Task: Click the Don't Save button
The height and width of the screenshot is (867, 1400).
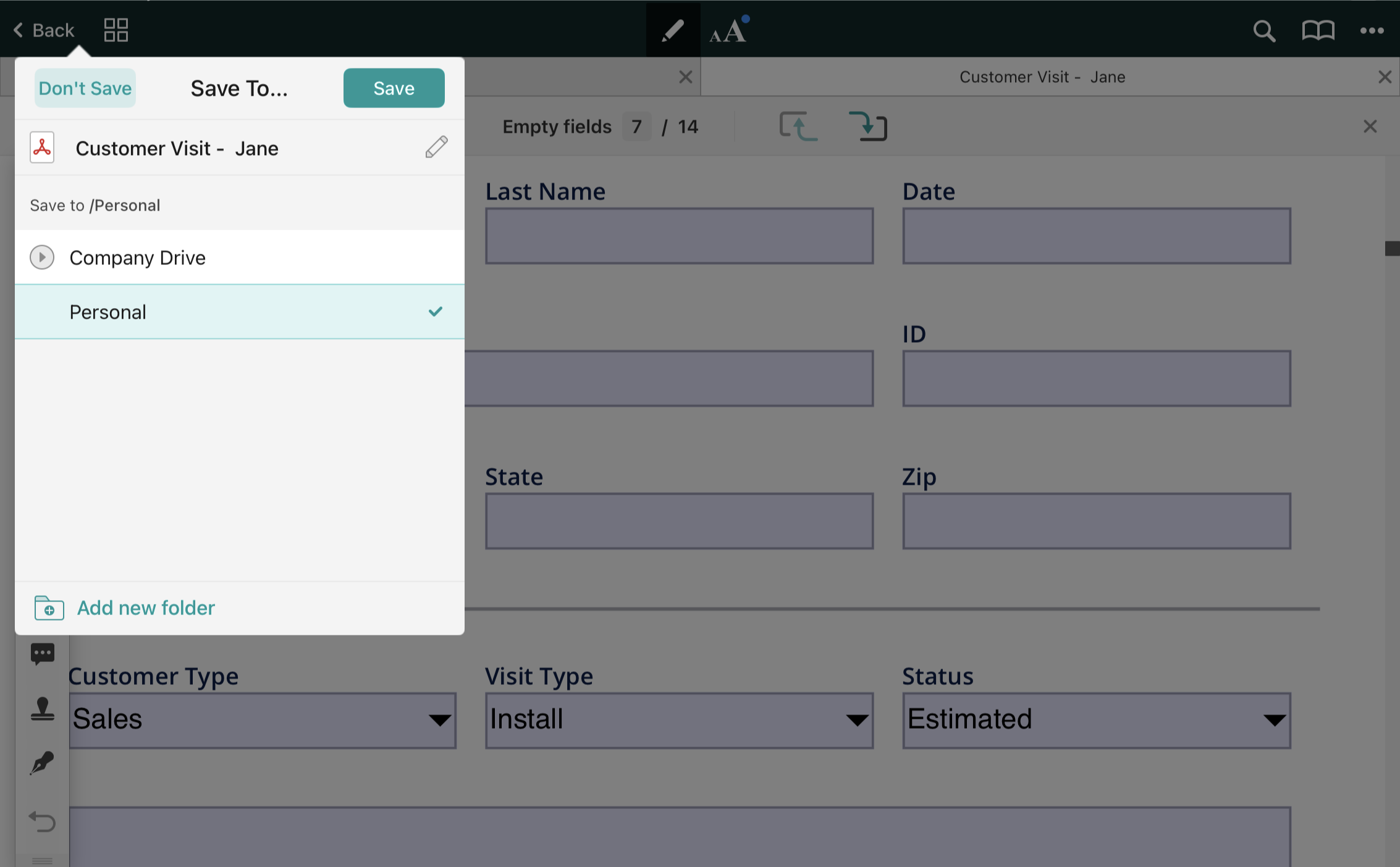Action: pos(85,88)
